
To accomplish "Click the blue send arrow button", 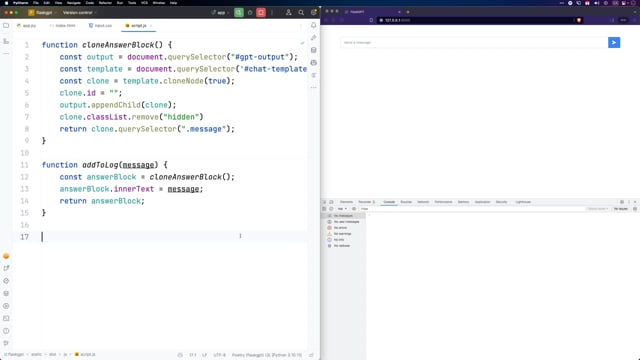I will (x=614, y=42).
